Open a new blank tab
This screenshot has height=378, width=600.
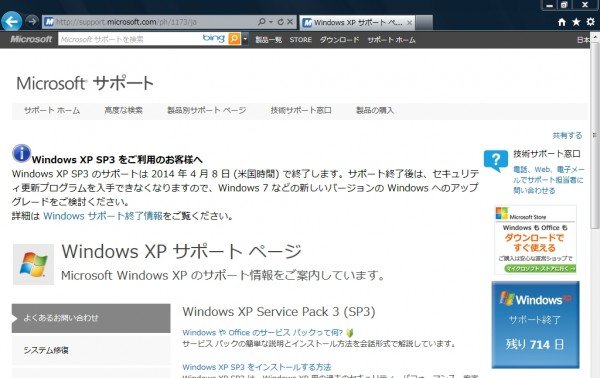pyautogui.click(x=424, y=23)
